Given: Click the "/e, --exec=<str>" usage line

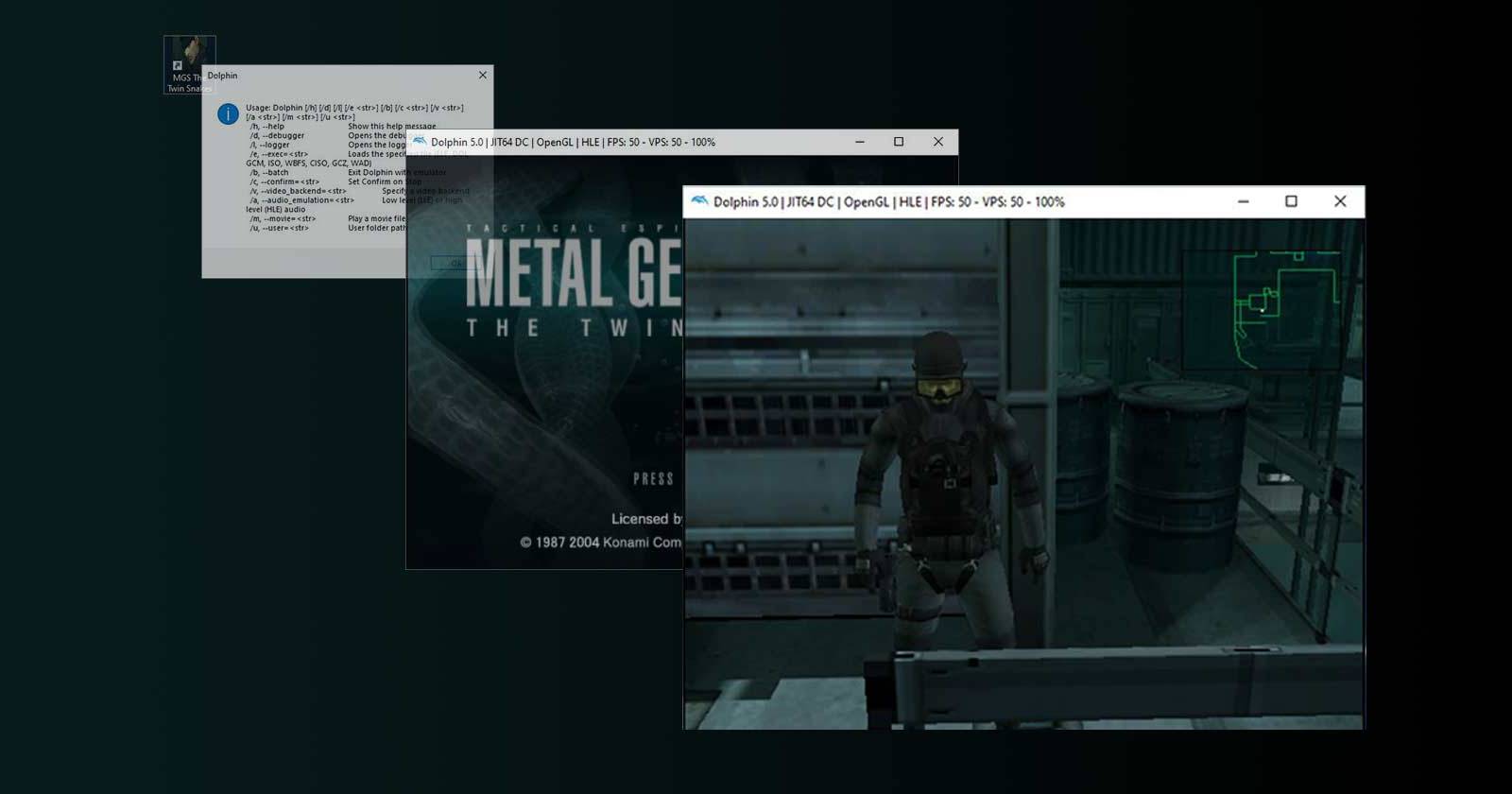Looking at the screenshot, I should [279, 154].
